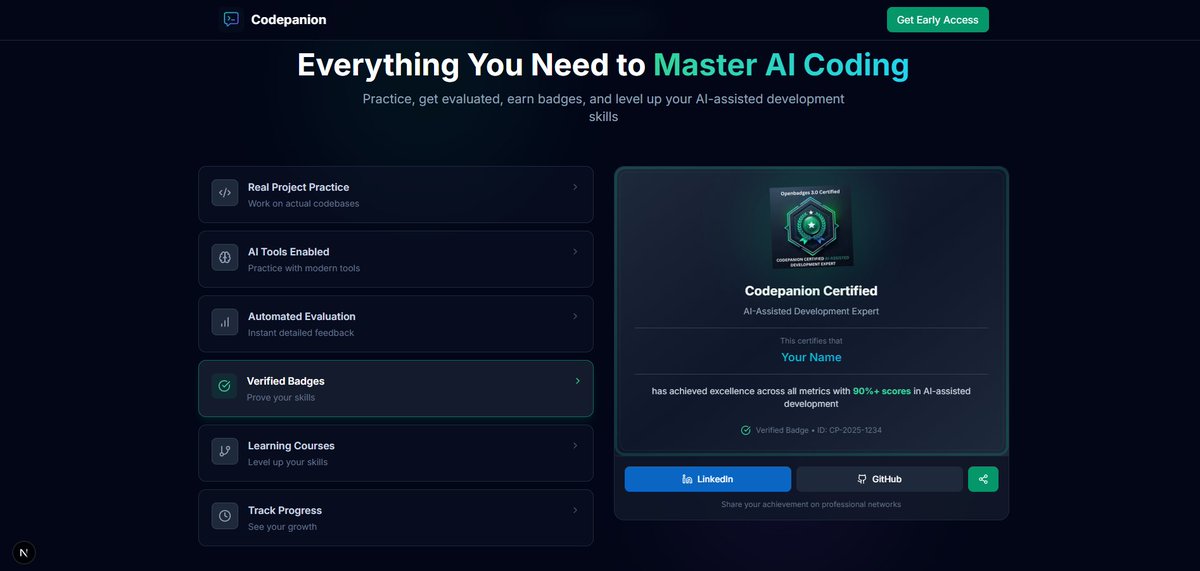The width and height of the screenshot is (1200, 571).
Task: Click the AI-Assisted Development Expert subtitle
Action: [x=811, y=311]
